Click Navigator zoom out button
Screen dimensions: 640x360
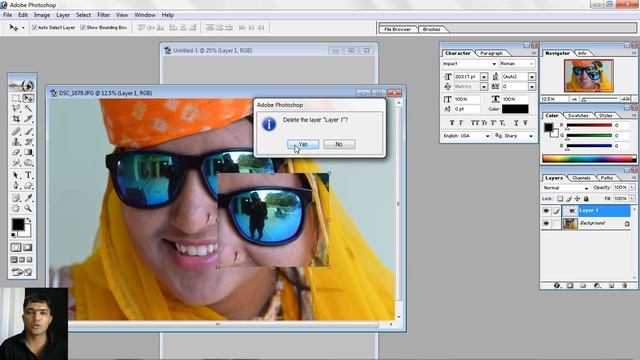click(574, 99)
